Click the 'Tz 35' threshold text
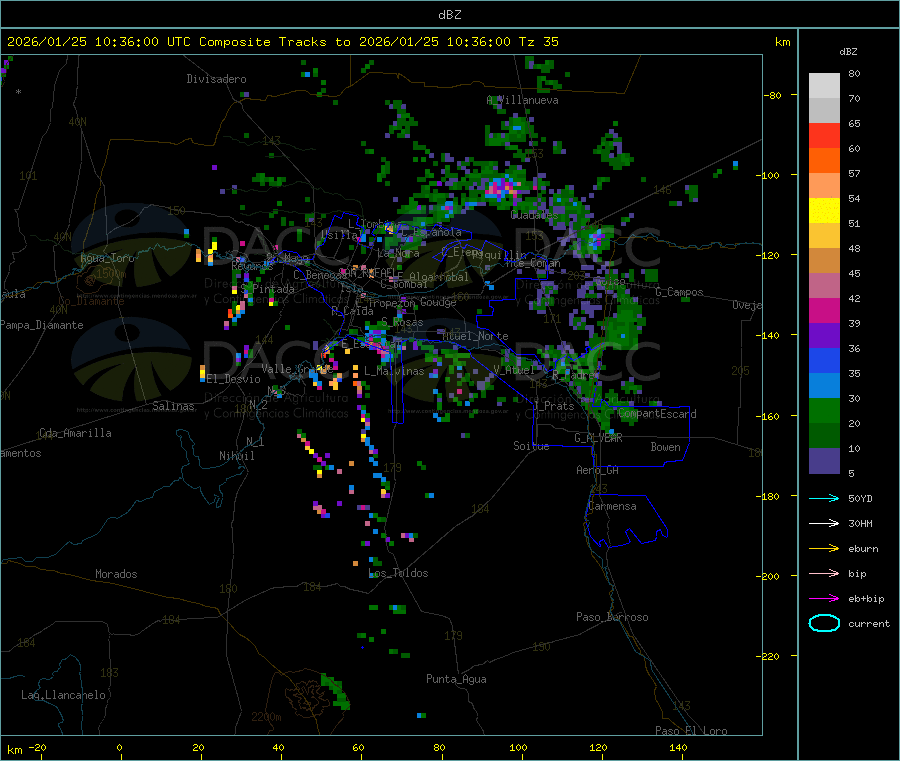Viewport: 900px width, 761px height. [538, 42]
